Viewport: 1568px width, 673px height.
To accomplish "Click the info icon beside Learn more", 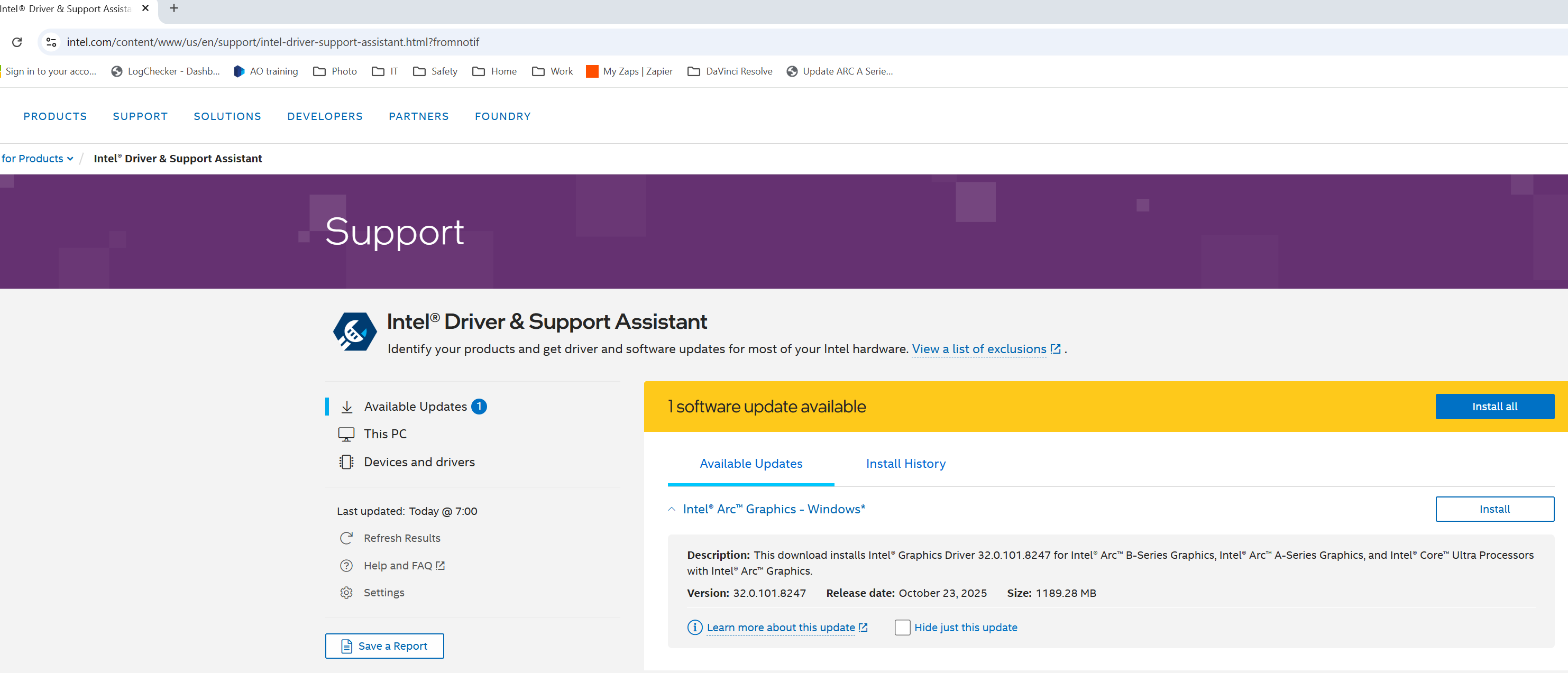I will 694,628.
